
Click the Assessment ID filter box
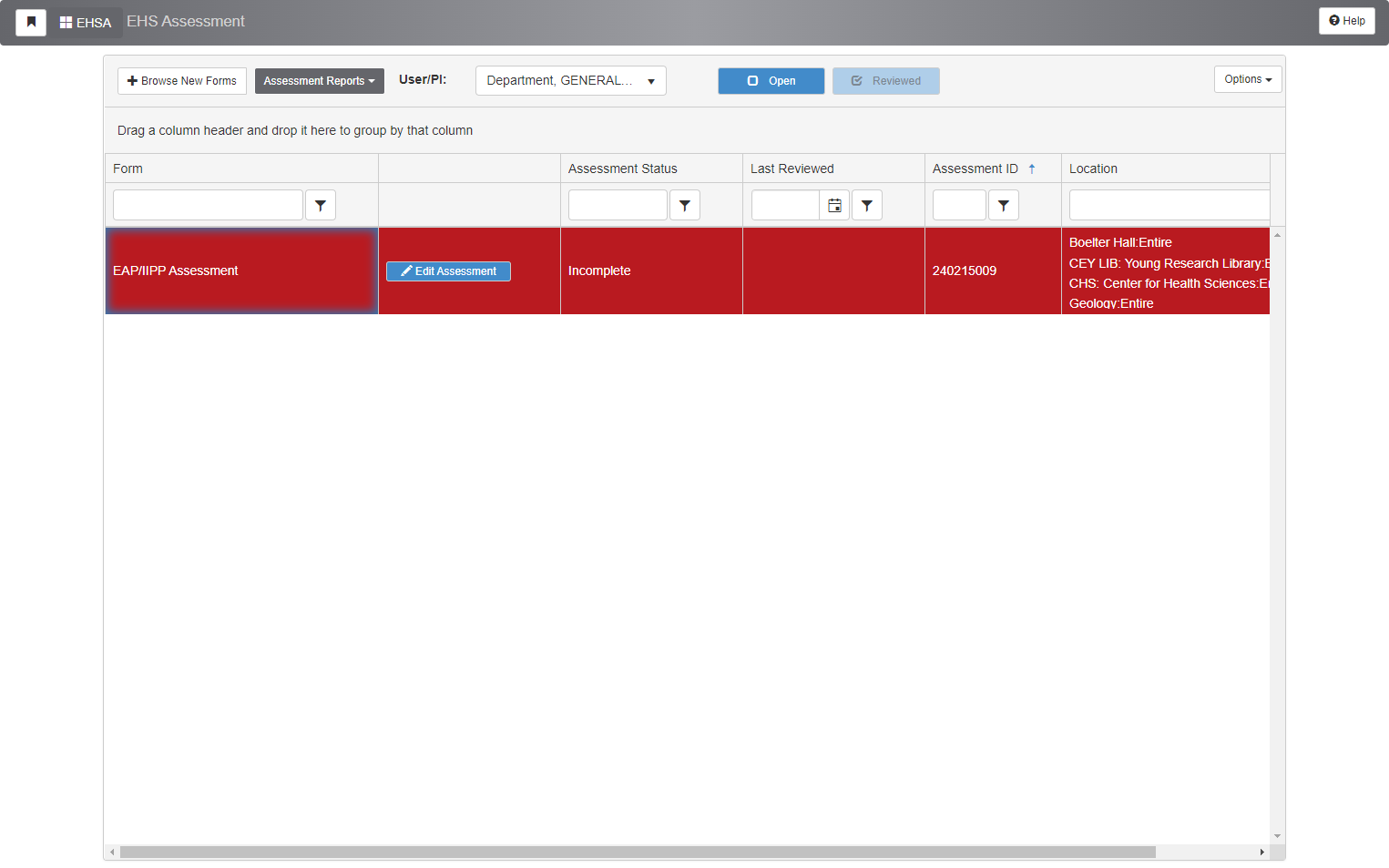click(x=959, y=205)
